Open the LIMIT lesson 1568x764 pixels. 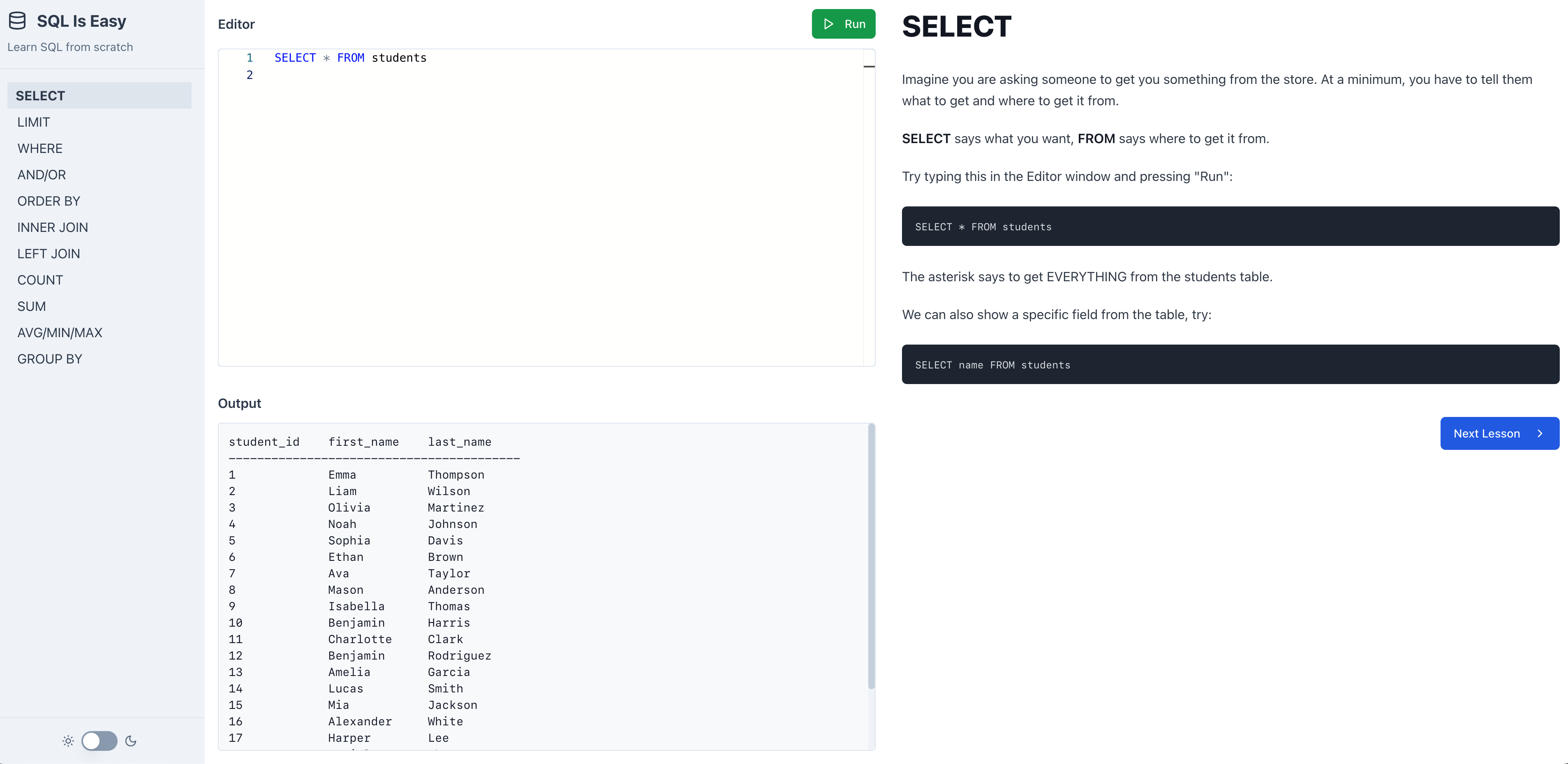click(x=33, y=122)
